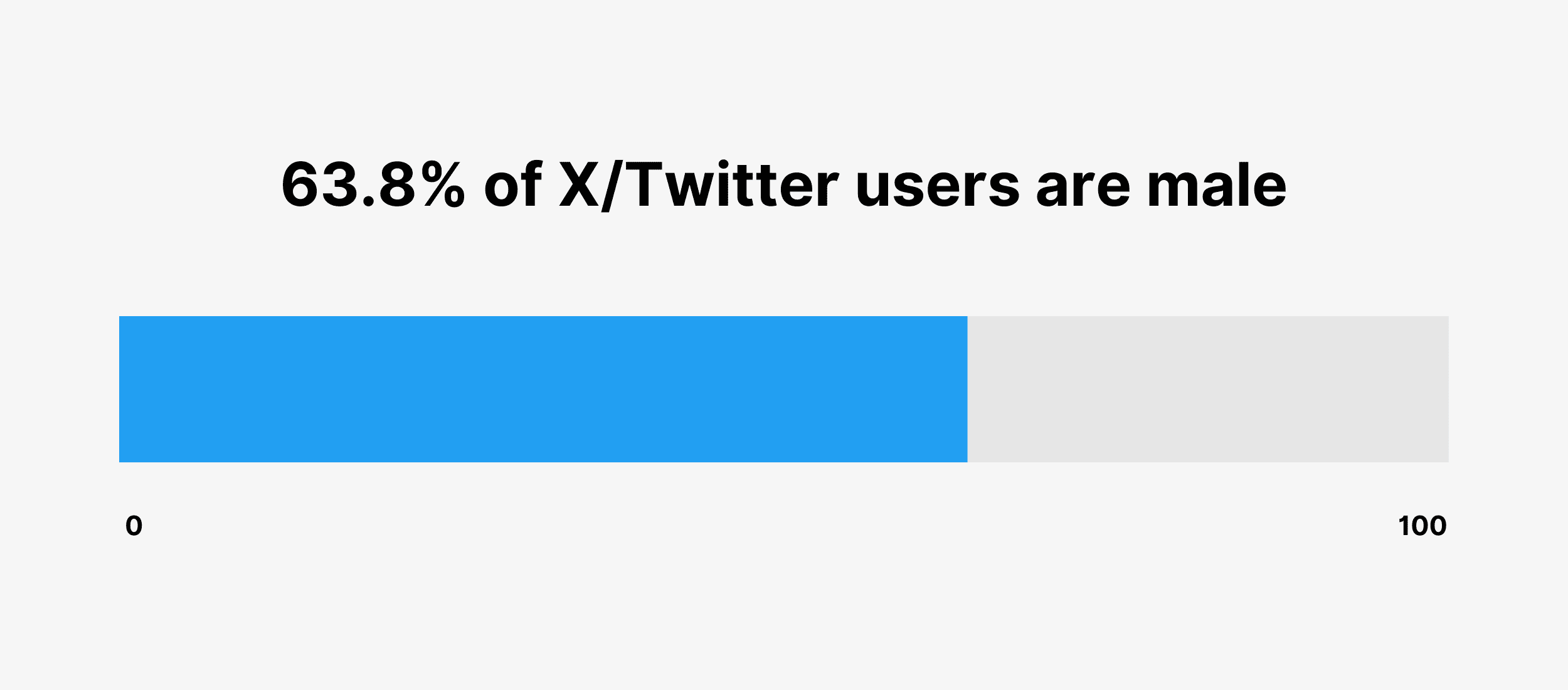Screen dimensions: 1568x690
Task: Click the word "Twitter" in the title
Action: tap(731, 185)
